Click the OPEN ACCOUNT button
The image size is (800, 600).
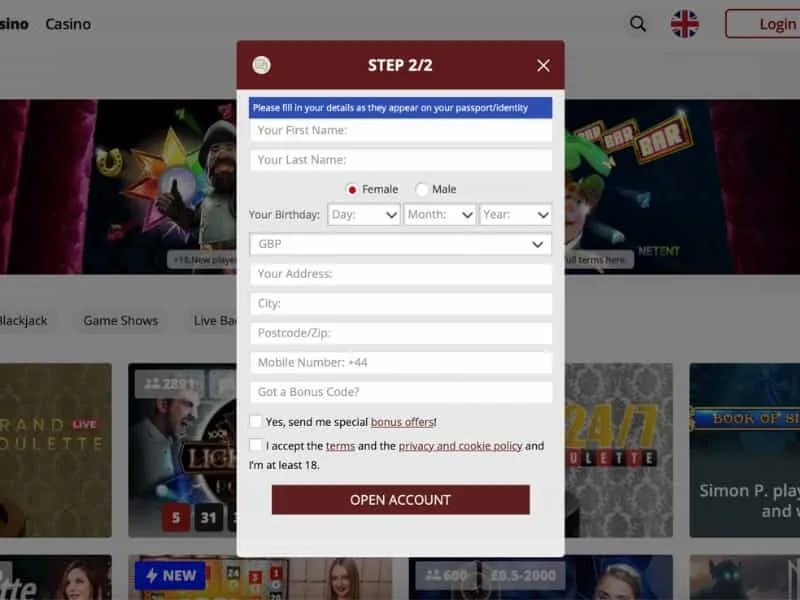[x=401, y=500]
